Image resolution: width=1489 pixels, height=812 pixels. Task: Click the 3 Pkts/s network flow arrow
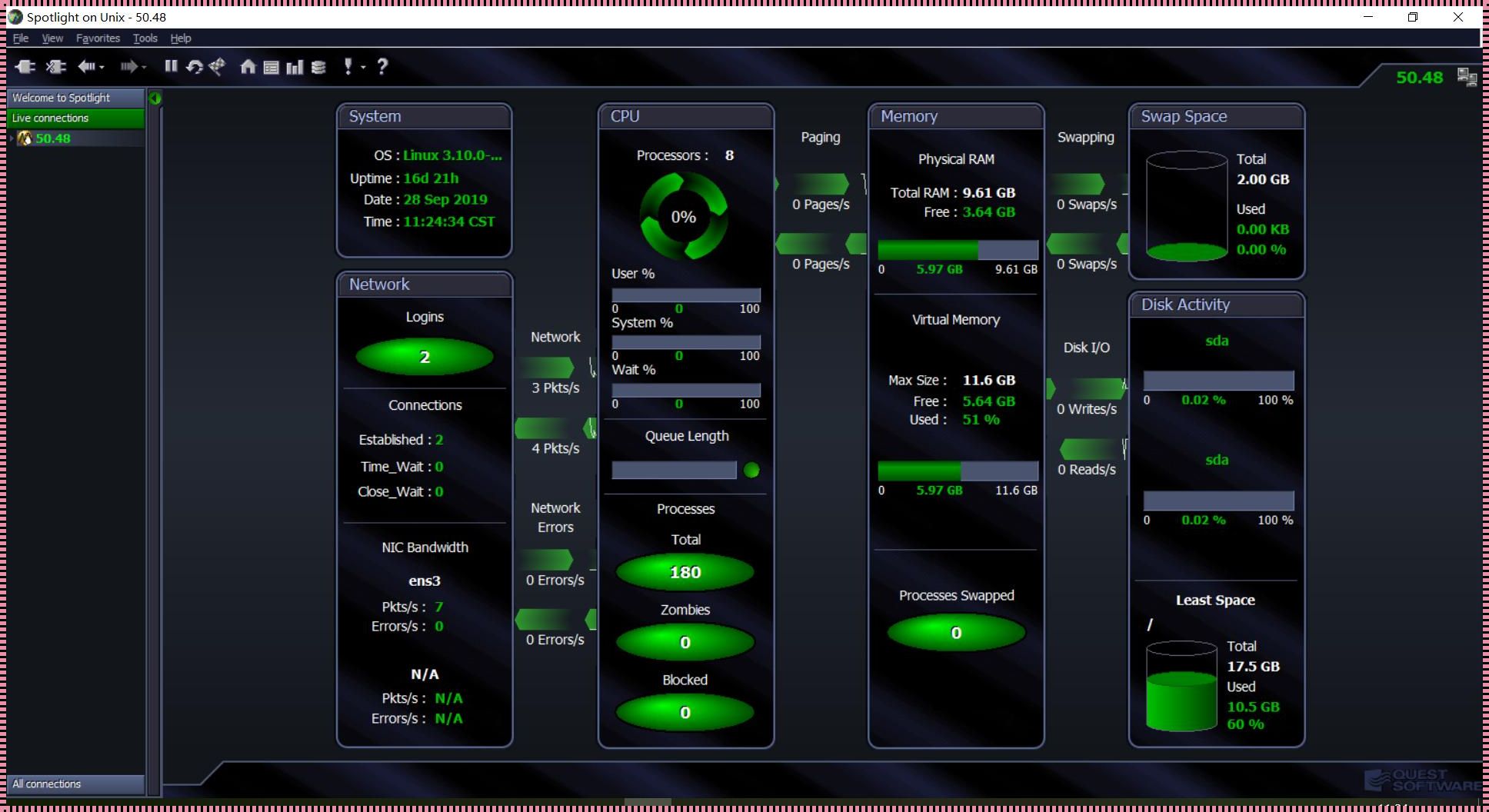[x=547, y=367]
